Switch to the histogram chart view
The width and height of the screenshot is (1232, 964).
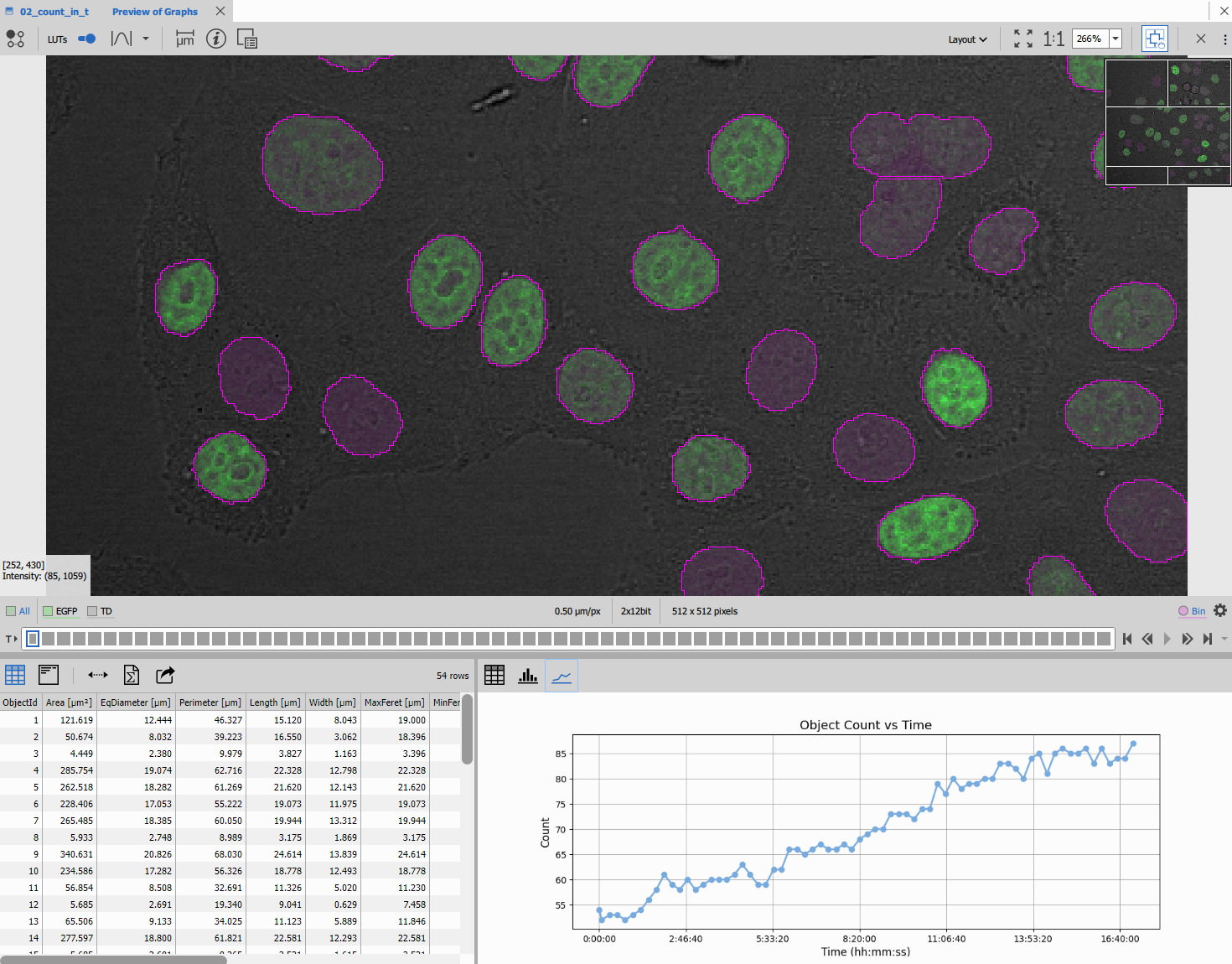click(528, 676)
